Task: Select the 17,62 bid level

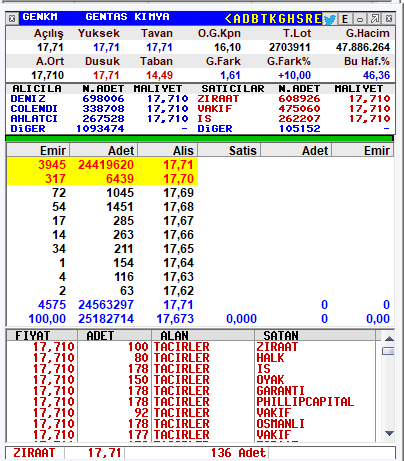Action: 102,291
